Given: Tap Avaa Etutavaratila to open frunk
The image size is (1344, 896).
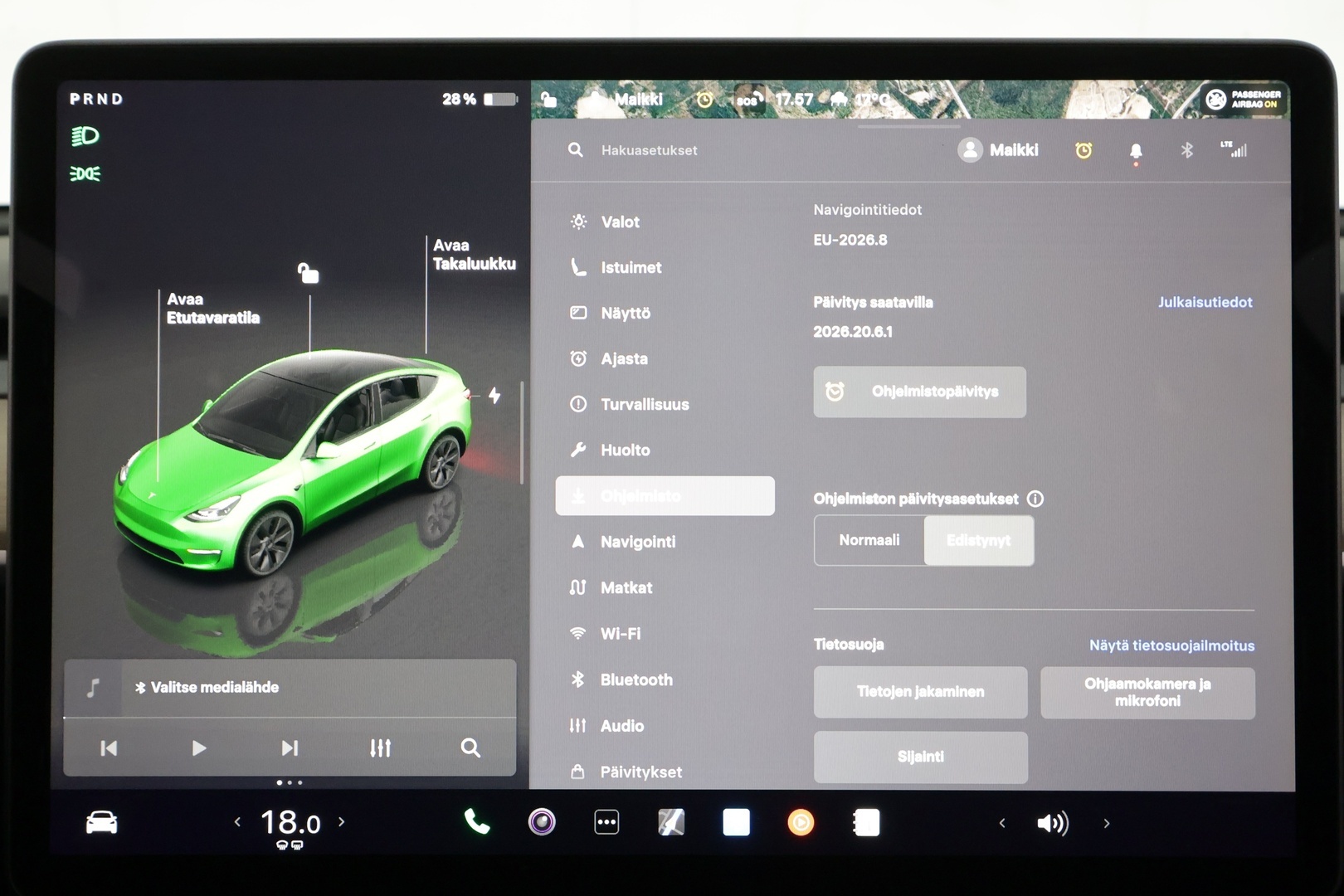Looking at the screenshot, I should (x=212, y=309).
